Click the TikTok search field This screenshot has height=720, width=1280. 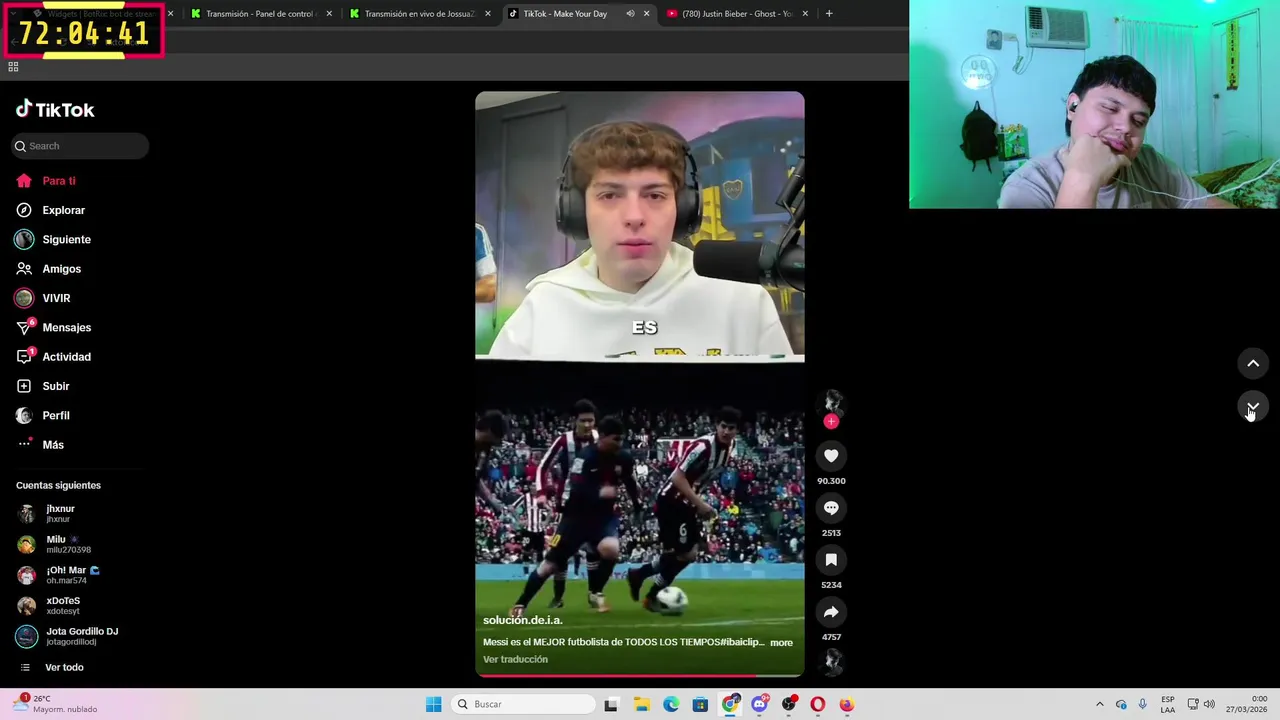pyautogui.click(x=80, y=146)
